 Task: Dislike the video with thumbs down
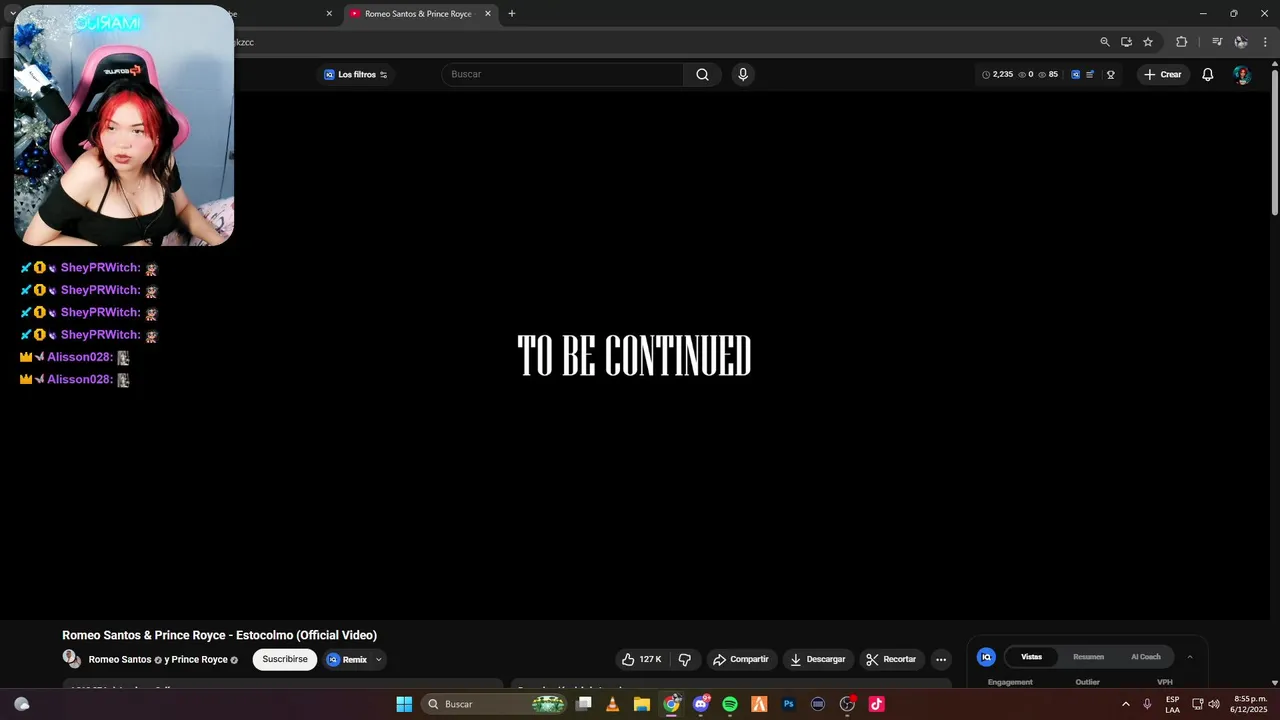[685, 660]
